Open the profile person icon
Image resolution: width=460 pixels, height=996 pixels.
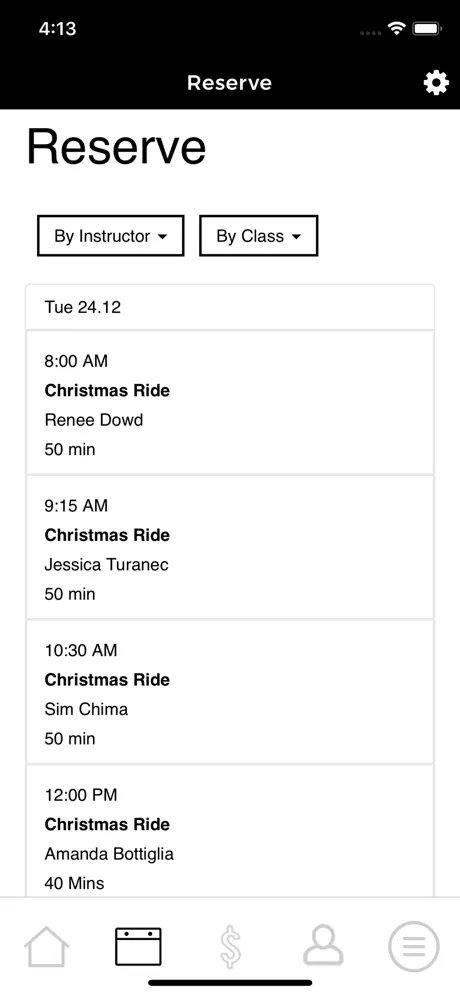(x=323, y=946)
